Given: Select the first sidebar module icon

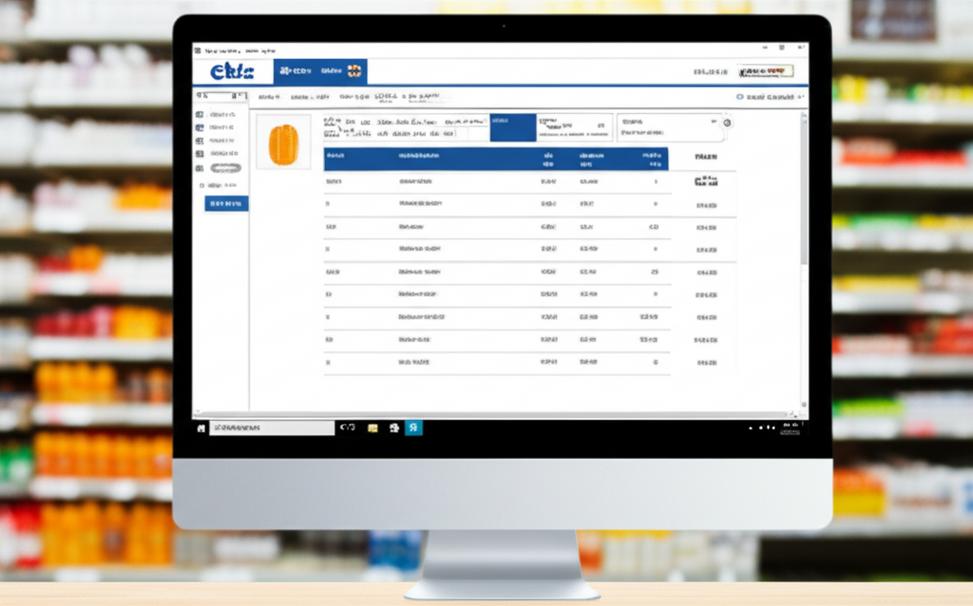Looking at the screenshot, I should (197, 116).
